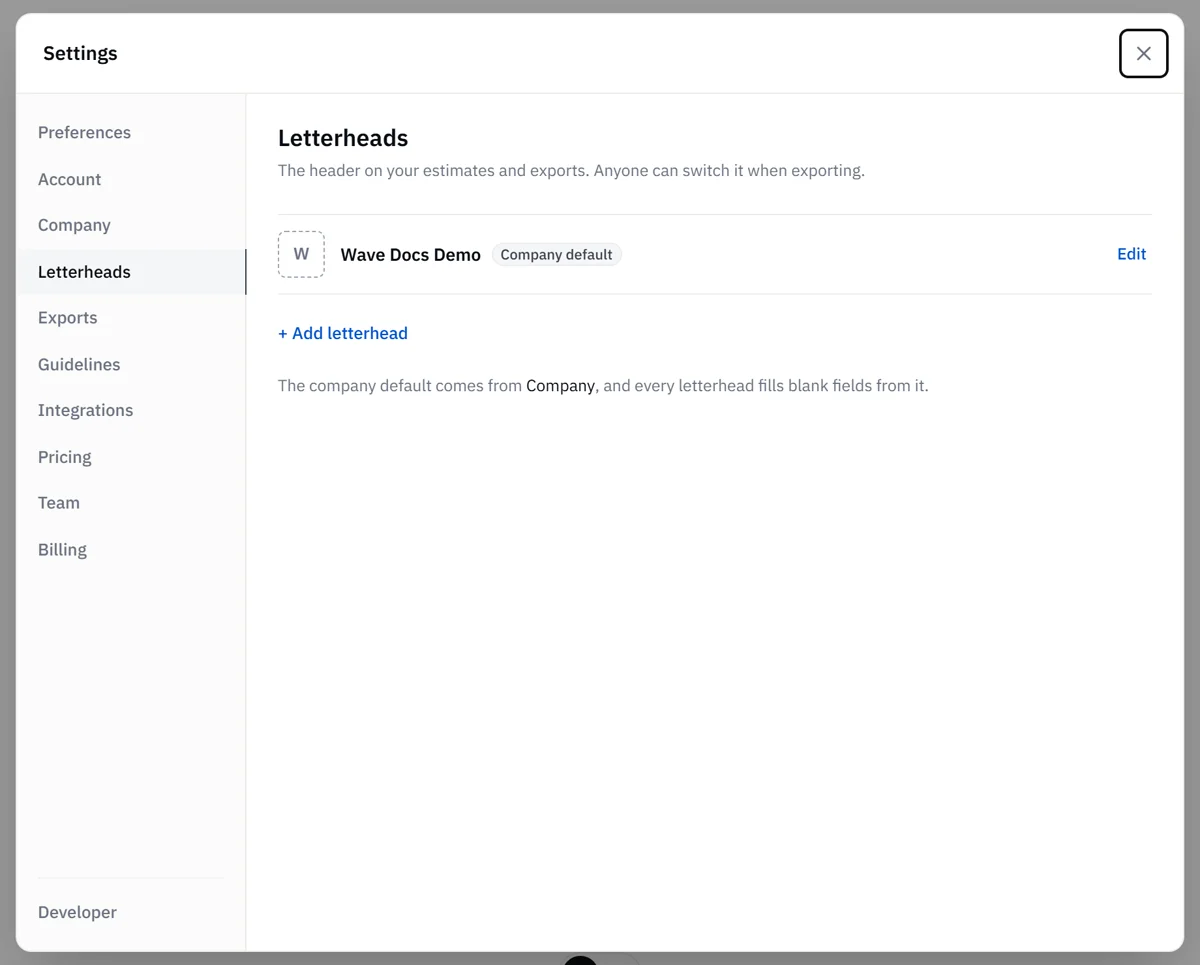Follow the Company link in the description
Viewport: 1200px width, 965px height.
(560, 386)
